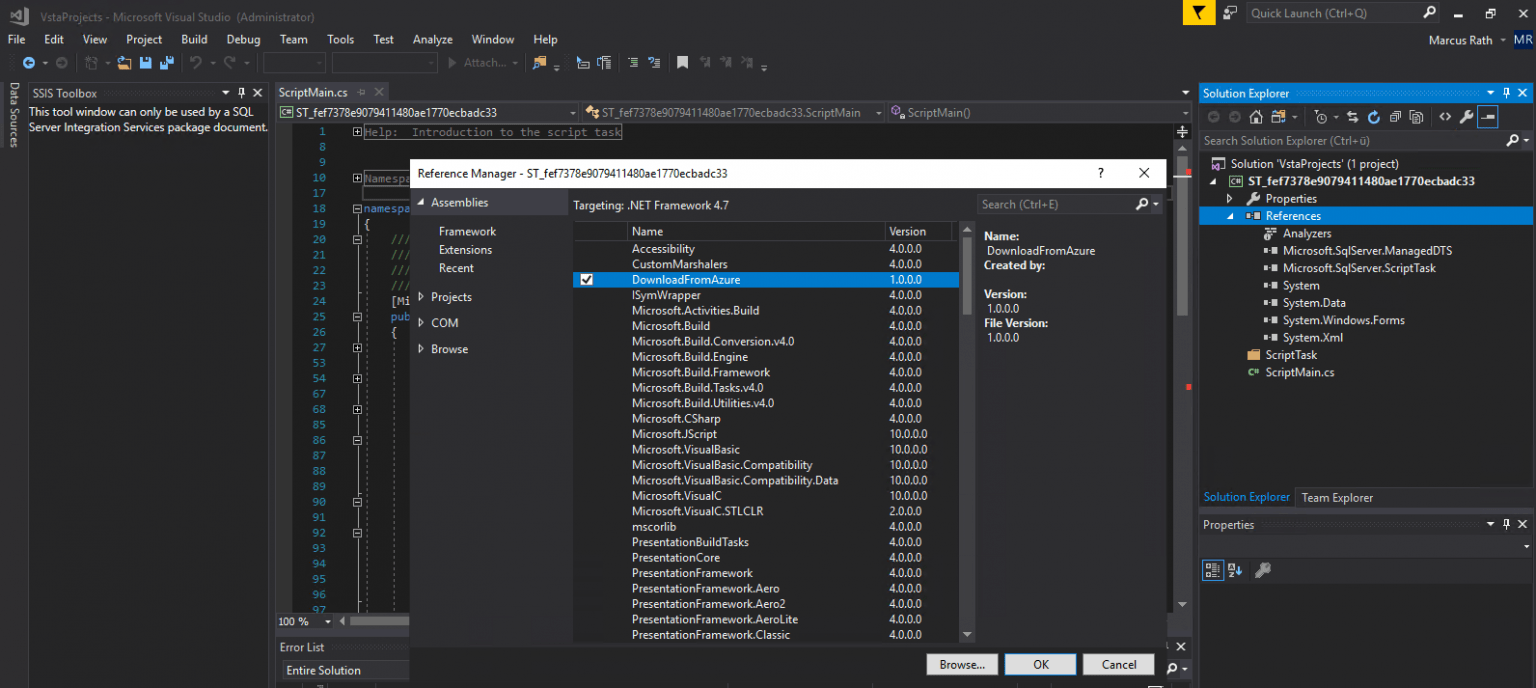
Task: Uncheck the DownloadFromAzure assembly checkbox
Action: click(586, 280)
